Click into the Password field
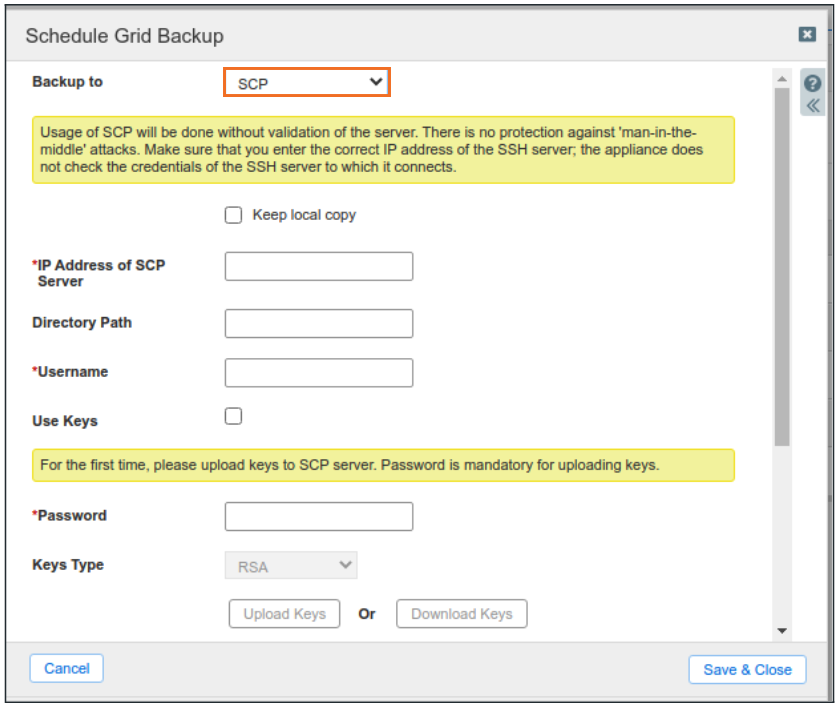Viewport: 839px width, 708px height. coord(318,516)
